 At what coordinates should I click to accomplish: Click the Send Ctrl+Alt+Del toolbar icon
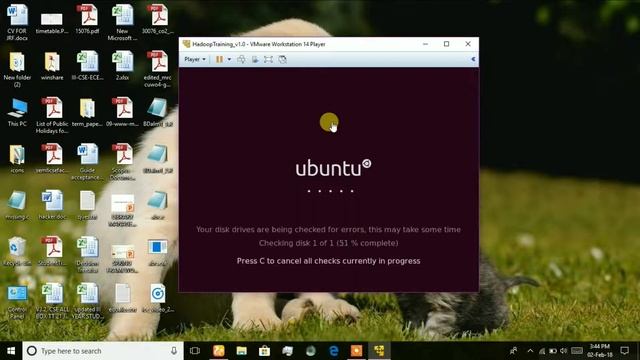242,59
